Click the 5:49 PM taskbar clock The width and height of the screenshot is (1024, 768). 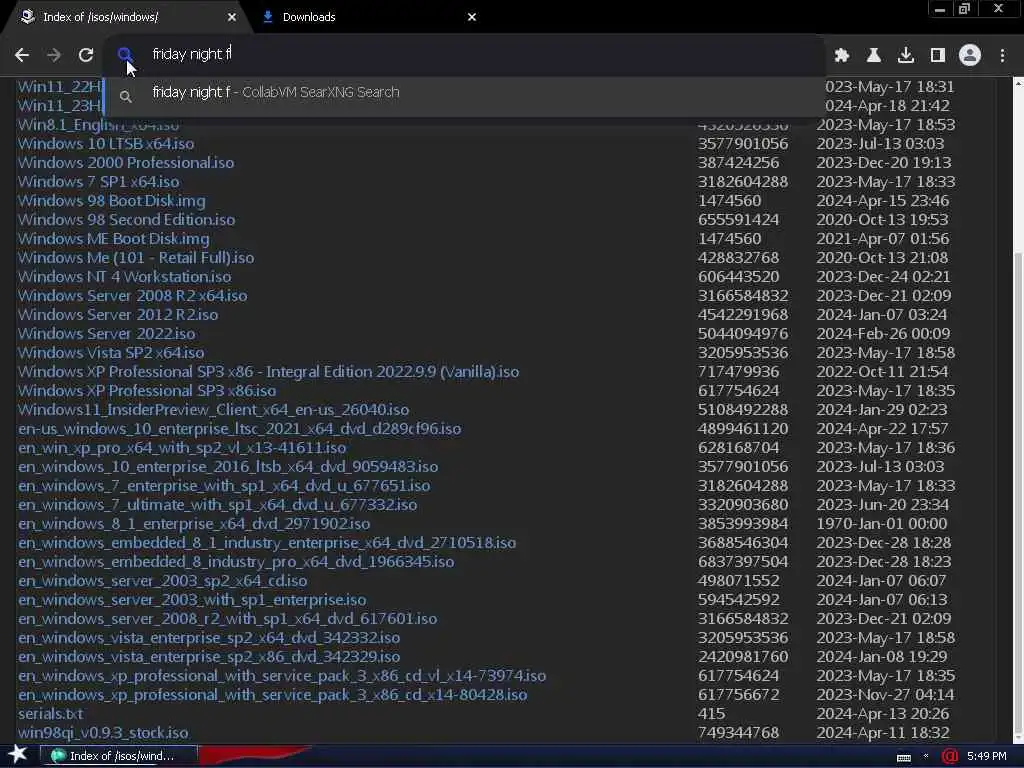987,756
